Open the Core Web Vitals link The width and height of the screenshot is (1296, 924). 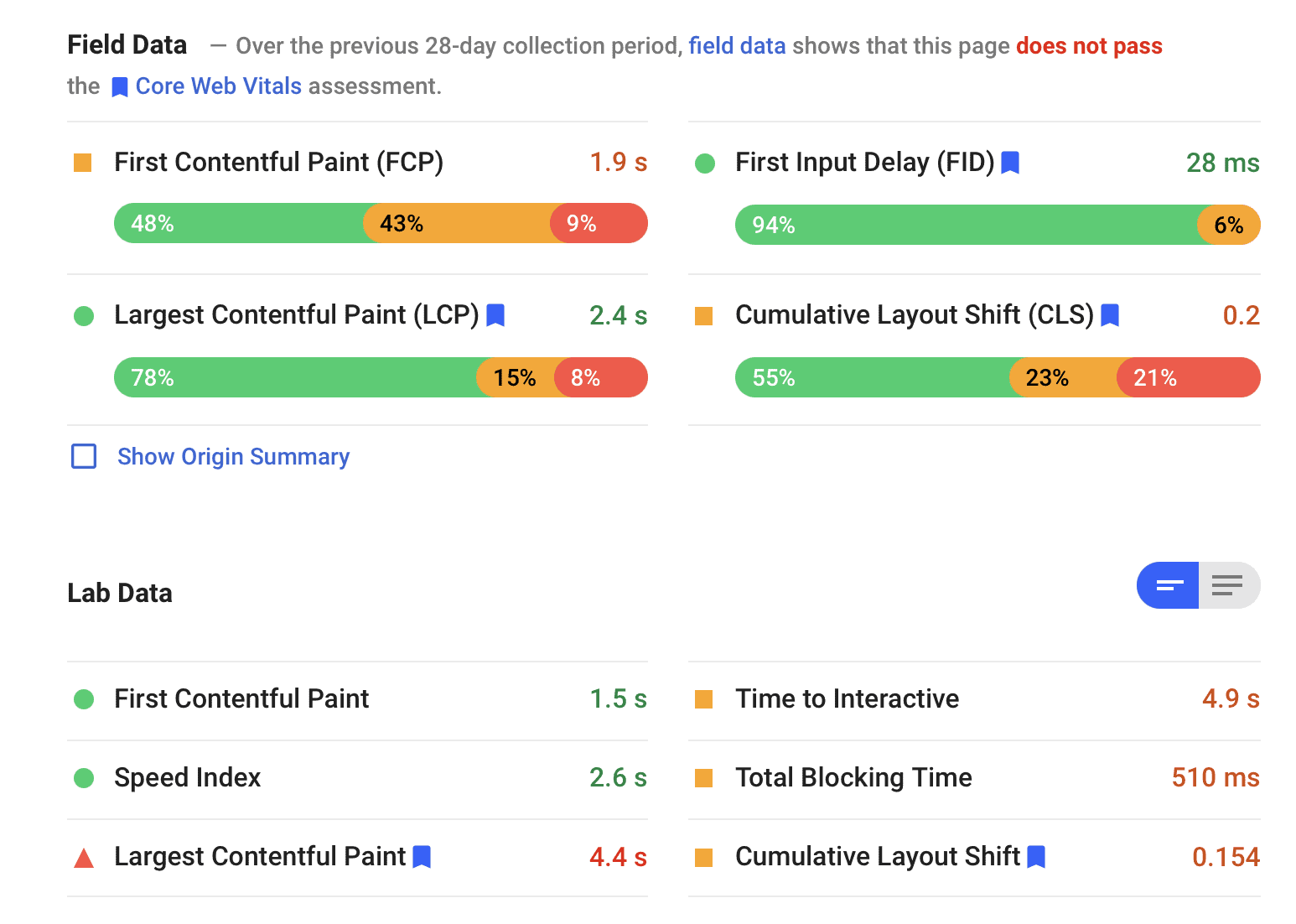coord(218,86)
